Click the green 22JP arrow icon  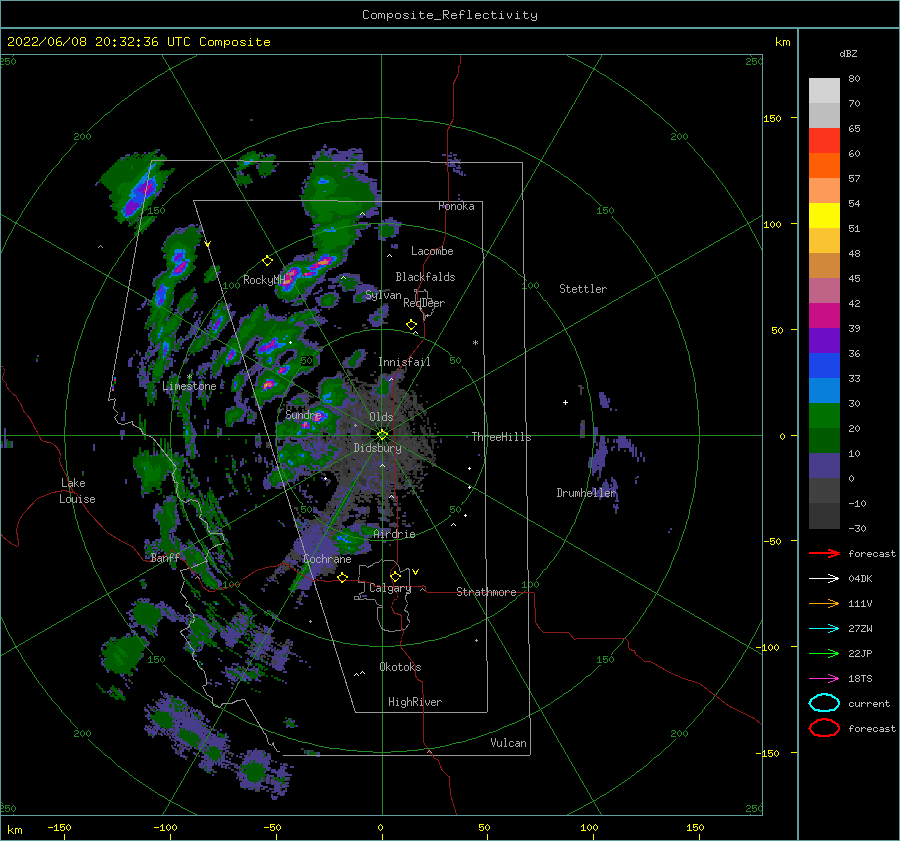click(824, 653)
